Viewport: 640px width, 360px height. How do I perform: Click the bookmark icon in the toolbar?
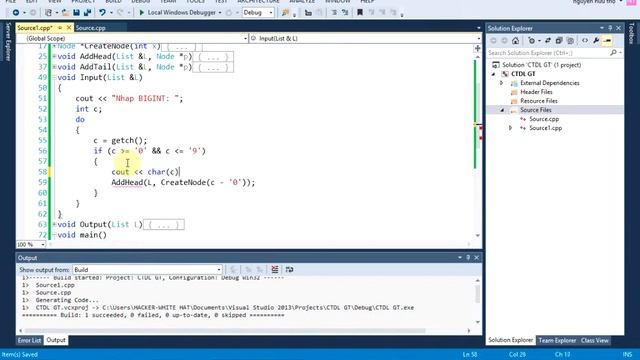coord(360,13)
